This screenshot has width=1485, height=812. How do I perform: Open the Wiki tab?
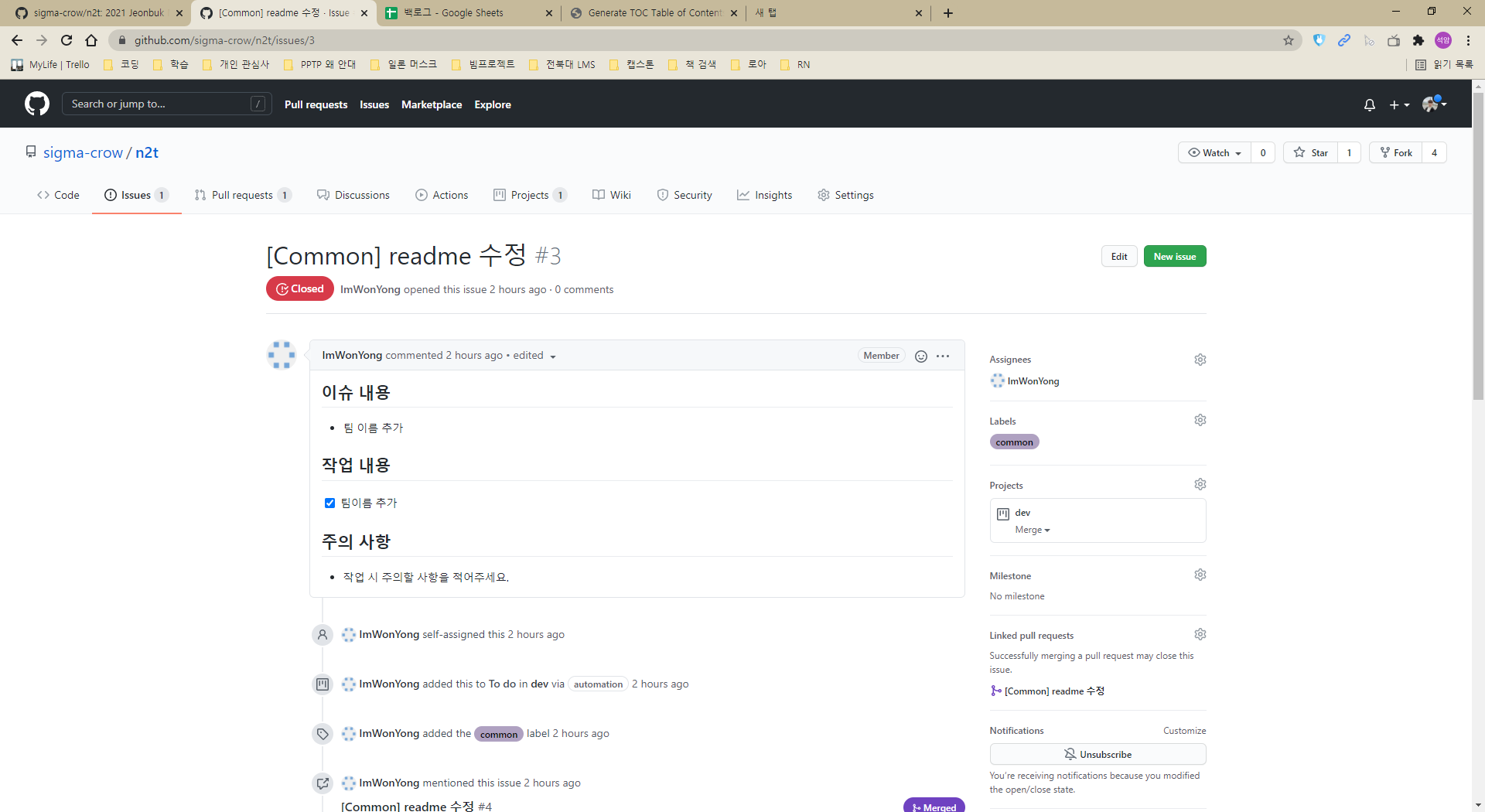click(x=612, y=195)
